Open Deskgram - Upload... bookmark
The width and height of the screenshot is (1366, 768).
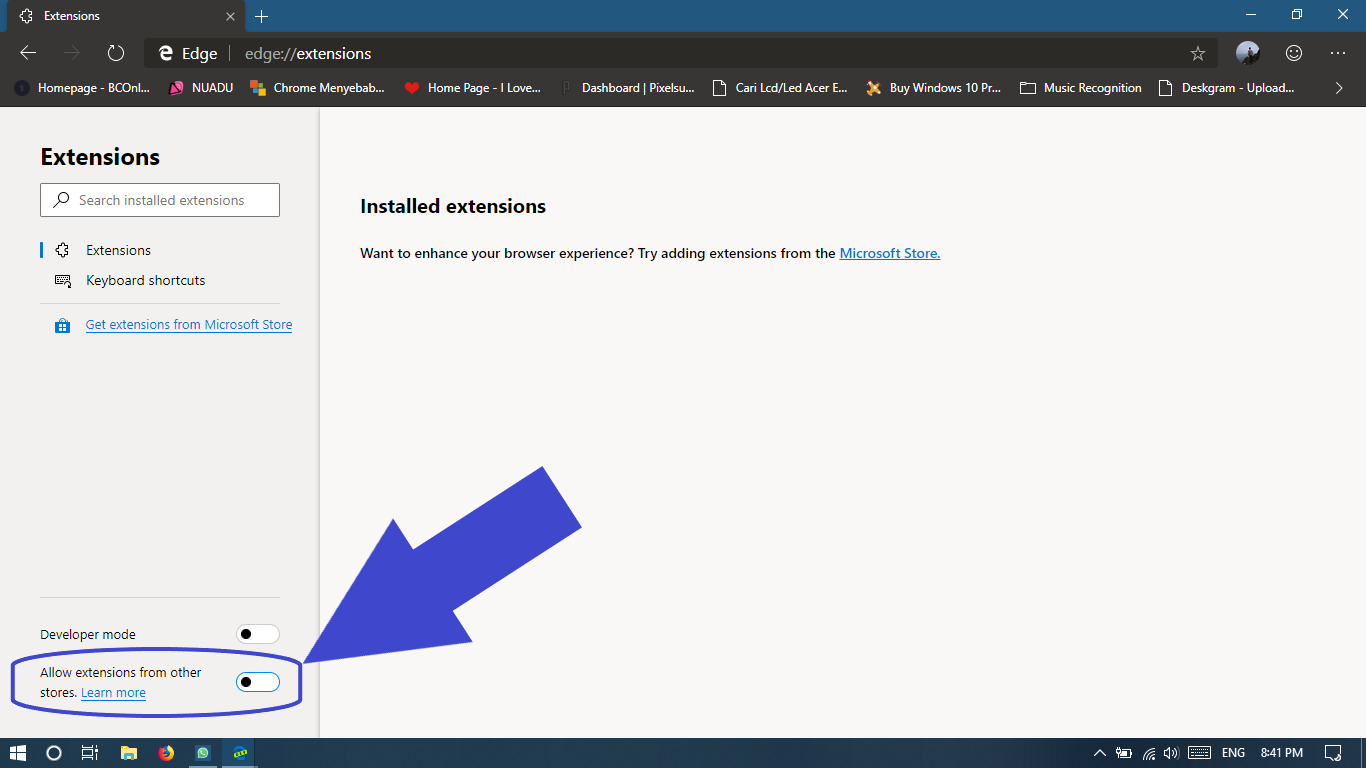pos(1227,88)
